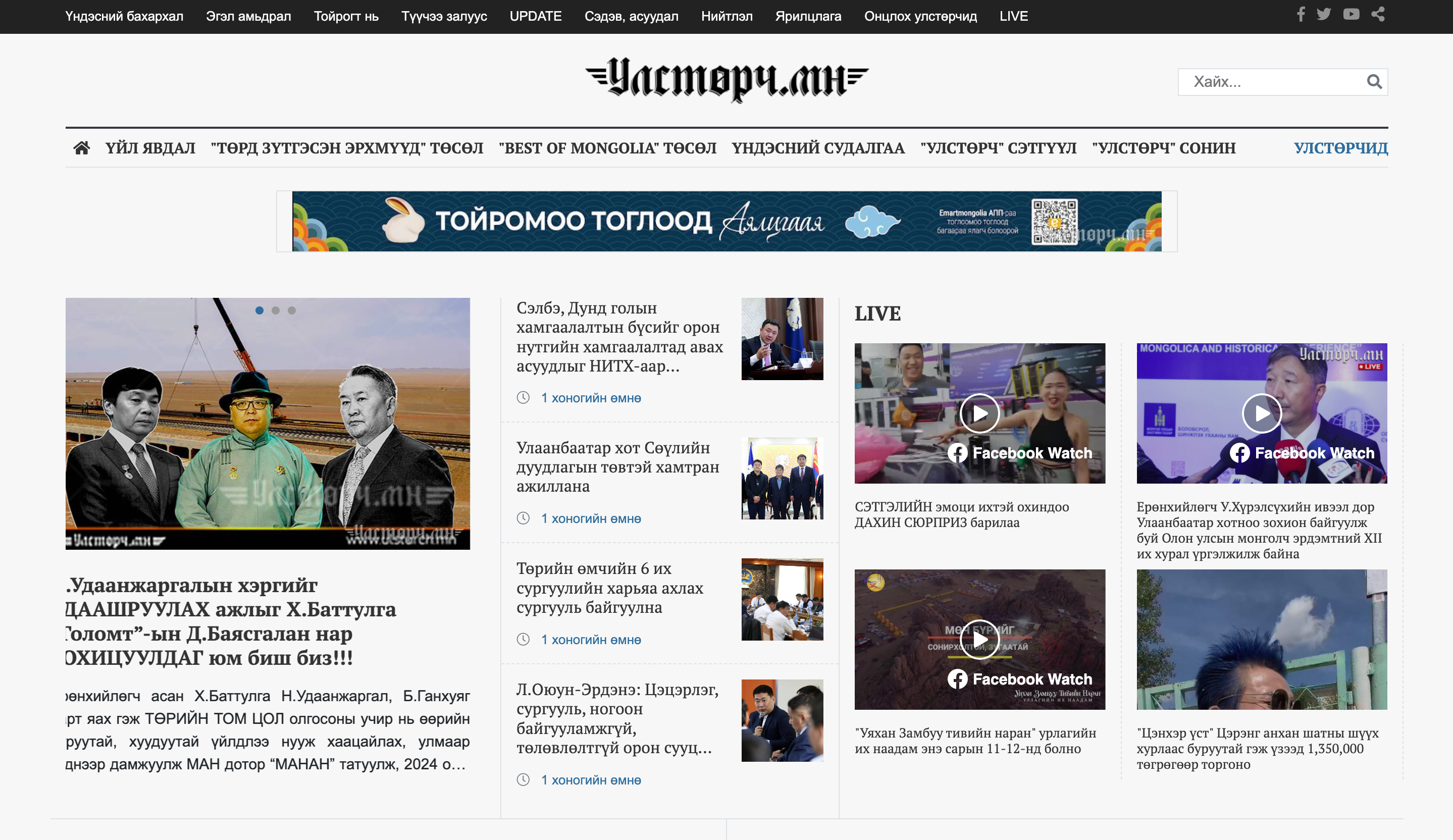Image resolution: width=1453 pixels, height=840 pixels.
Task: Switch to the second carousel dot
Action: (x=276, y=311)
